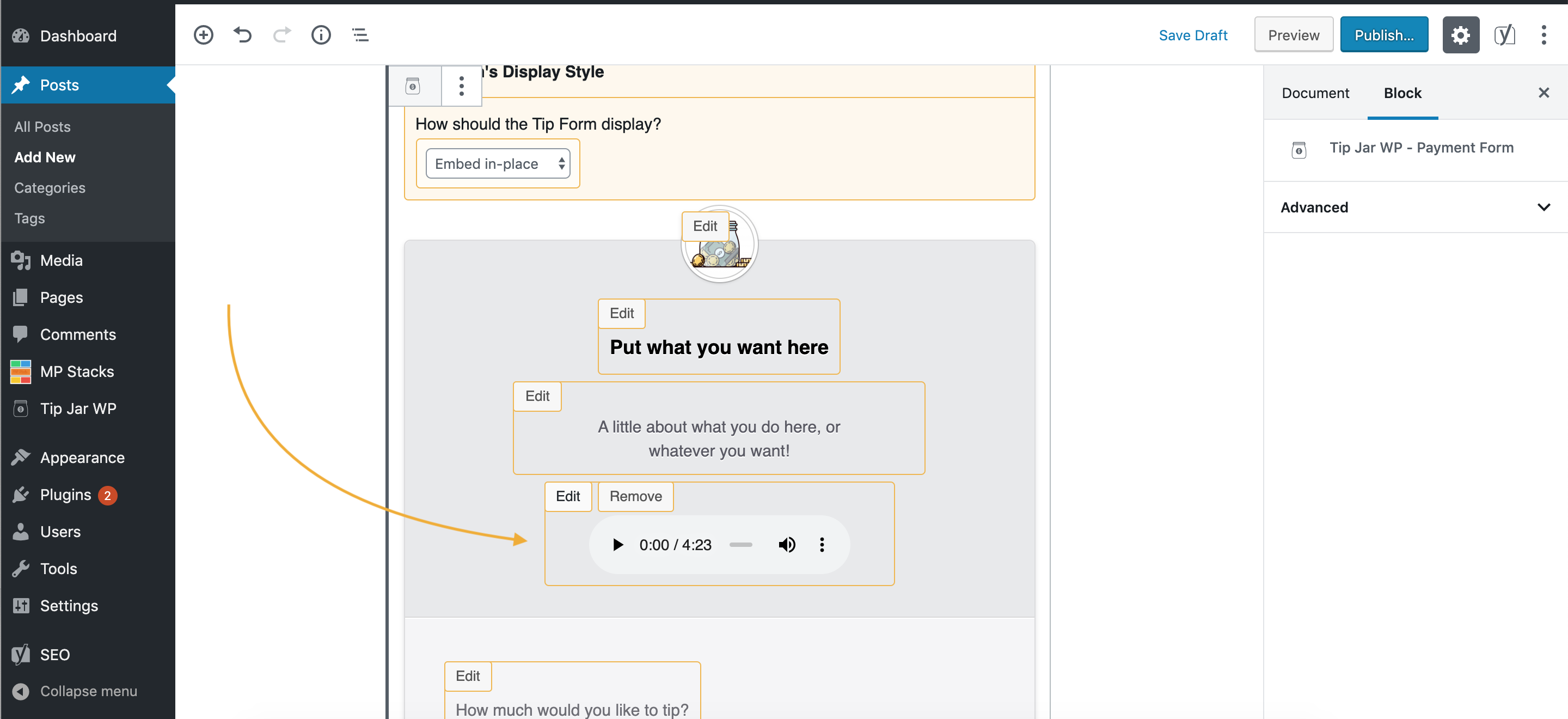The image size is (1568, 719).
Task: Mute the audio player volume
Action: click(786, 544)
